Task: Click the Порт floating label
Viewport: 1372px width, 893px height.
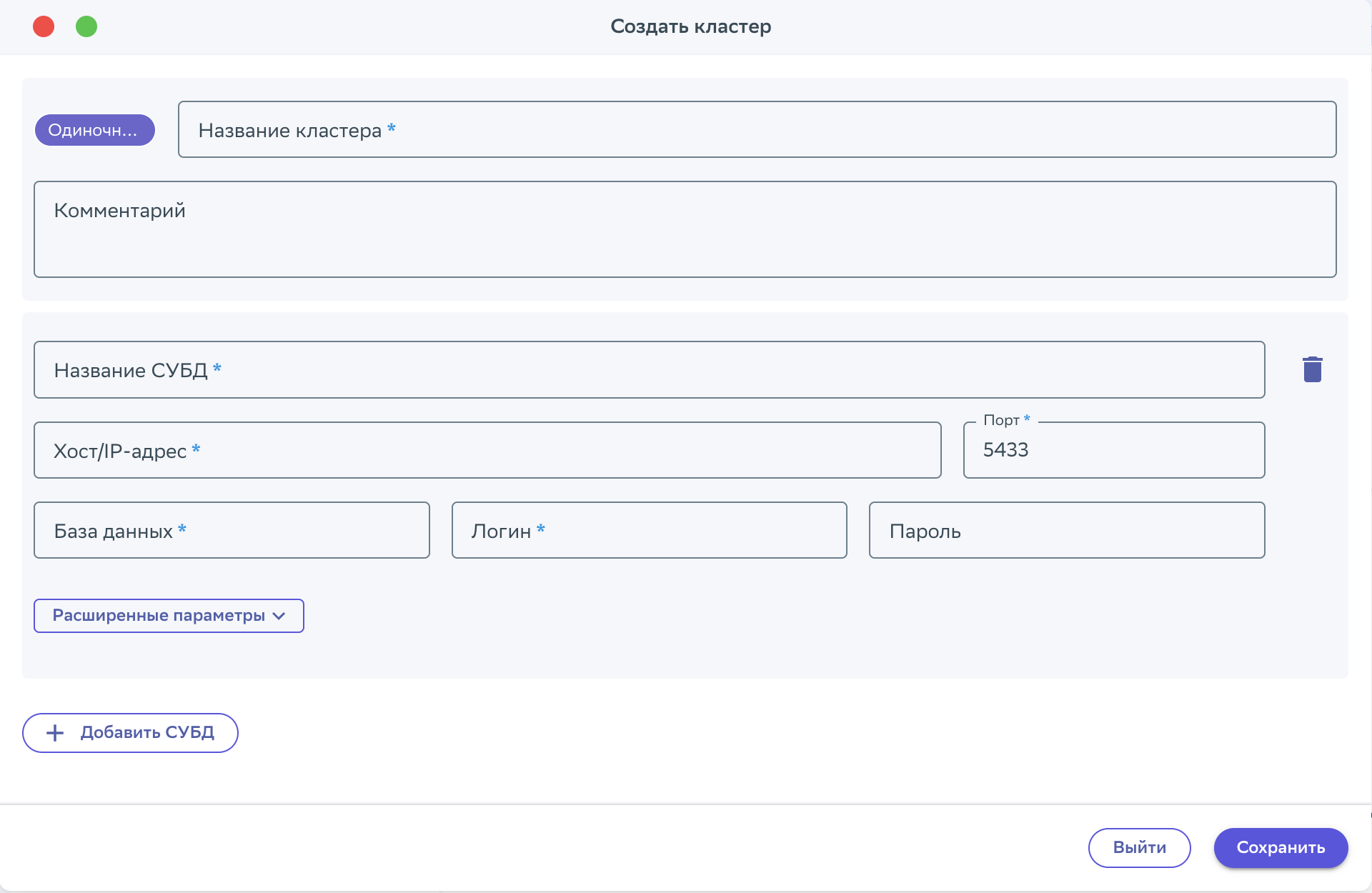Action: (1001, 420)
